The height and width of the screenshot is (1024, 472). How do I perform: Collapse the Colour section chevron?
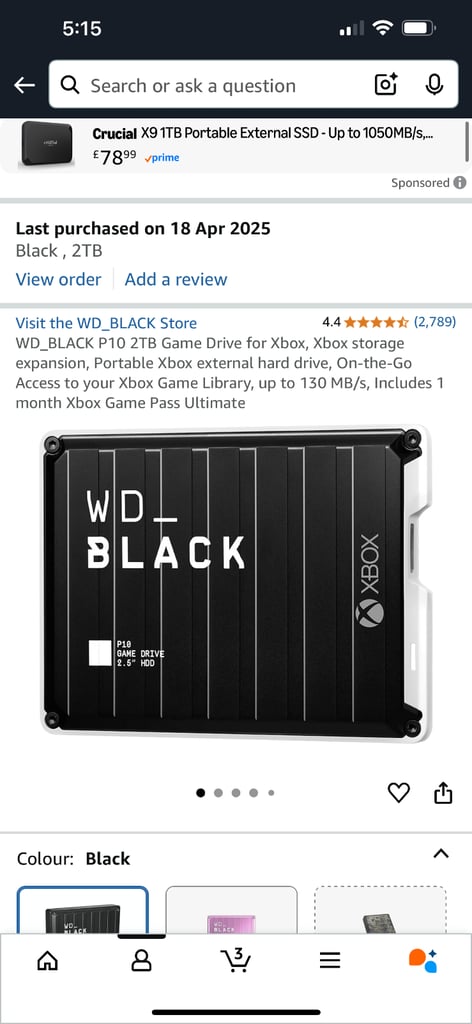point(441,854)
